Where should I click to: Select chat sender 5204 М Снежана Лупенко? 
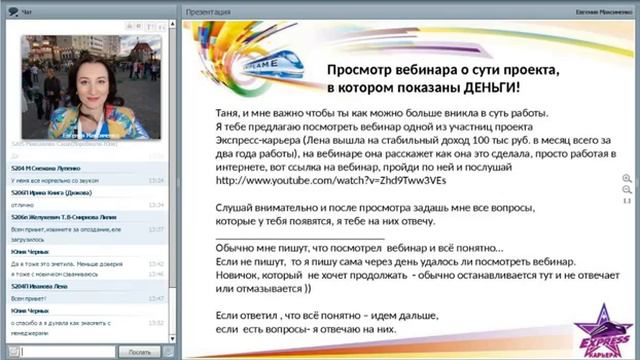pyautogui.click(x=46, y=168)
